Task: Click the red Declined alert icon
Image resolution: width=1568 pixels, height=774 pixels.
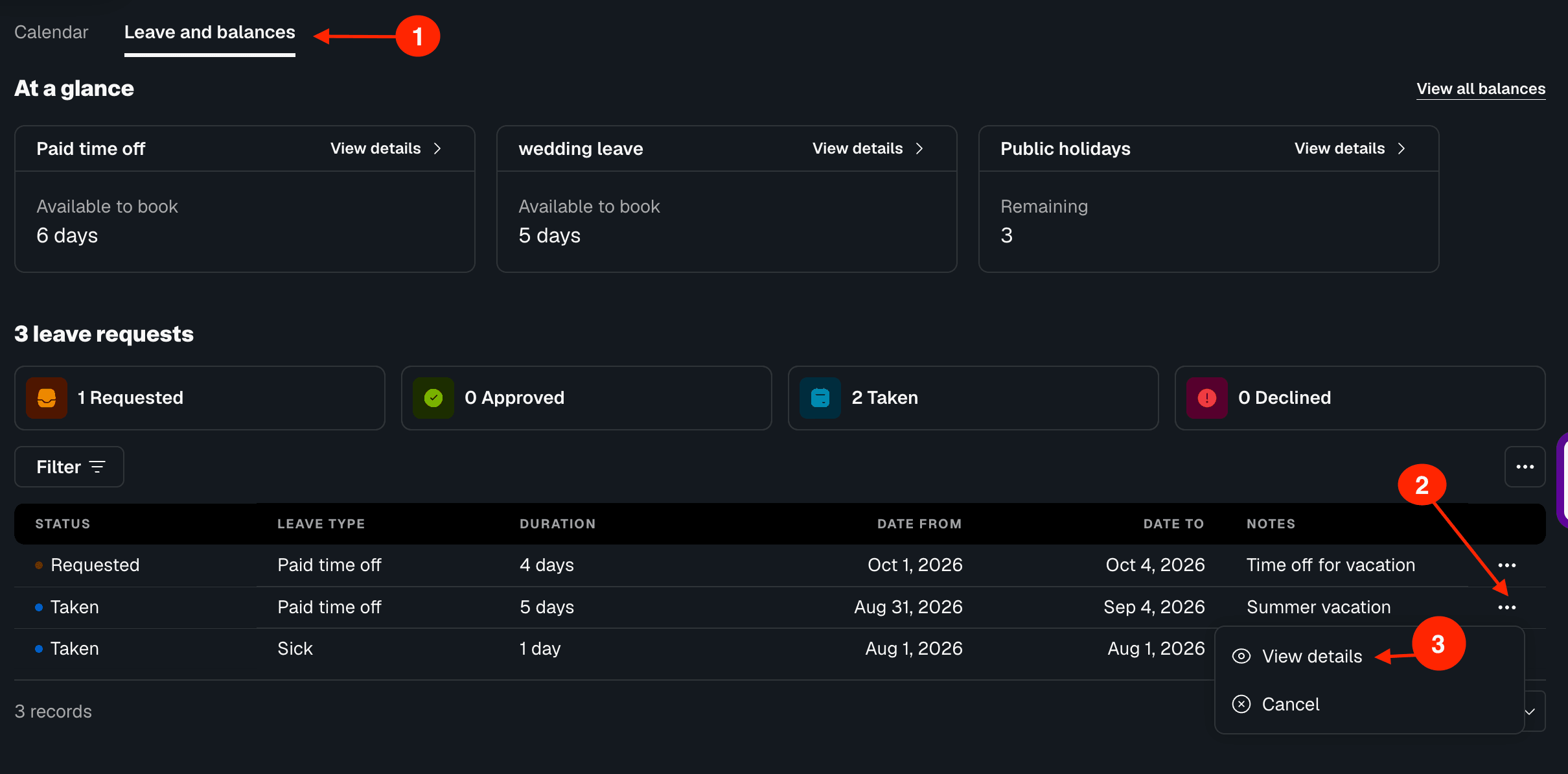Action: tap(1207, 397)
